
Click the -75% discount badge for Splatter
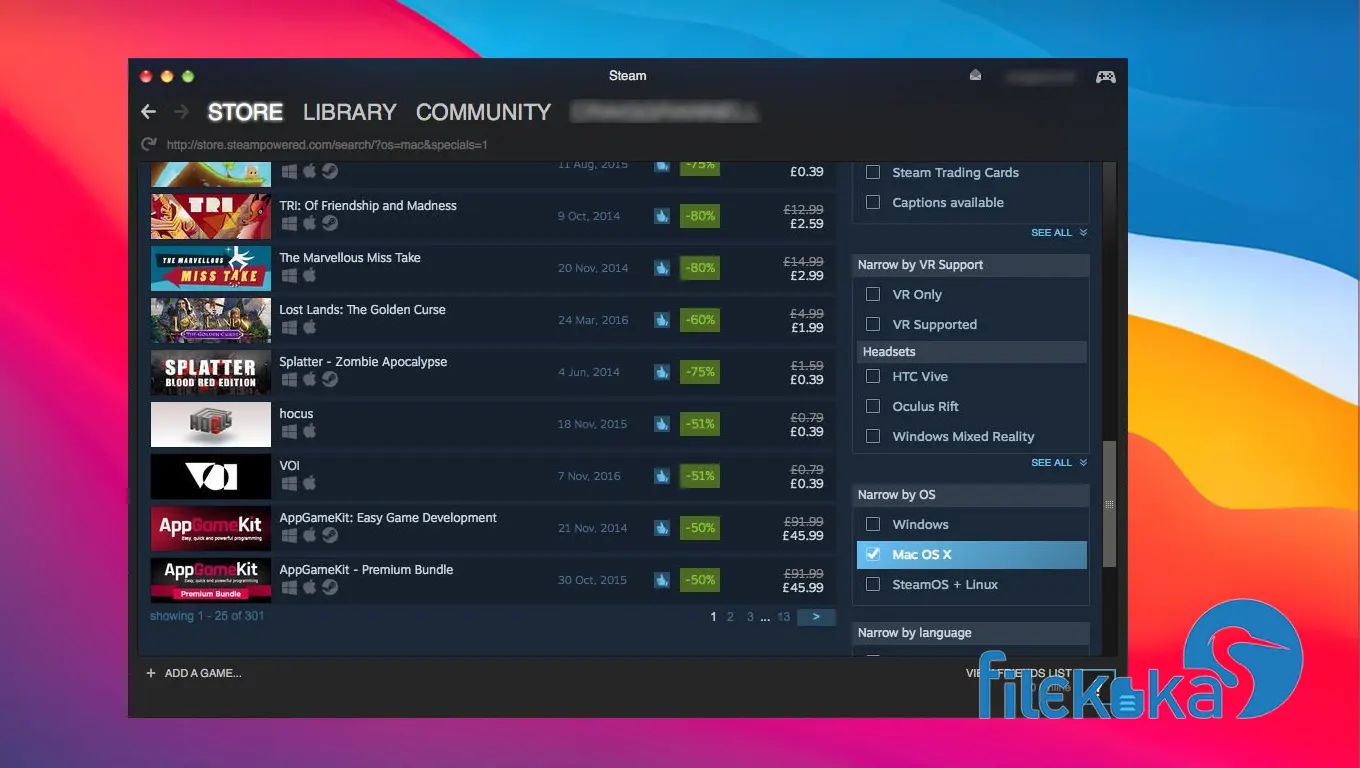click(x=700, y=372)
